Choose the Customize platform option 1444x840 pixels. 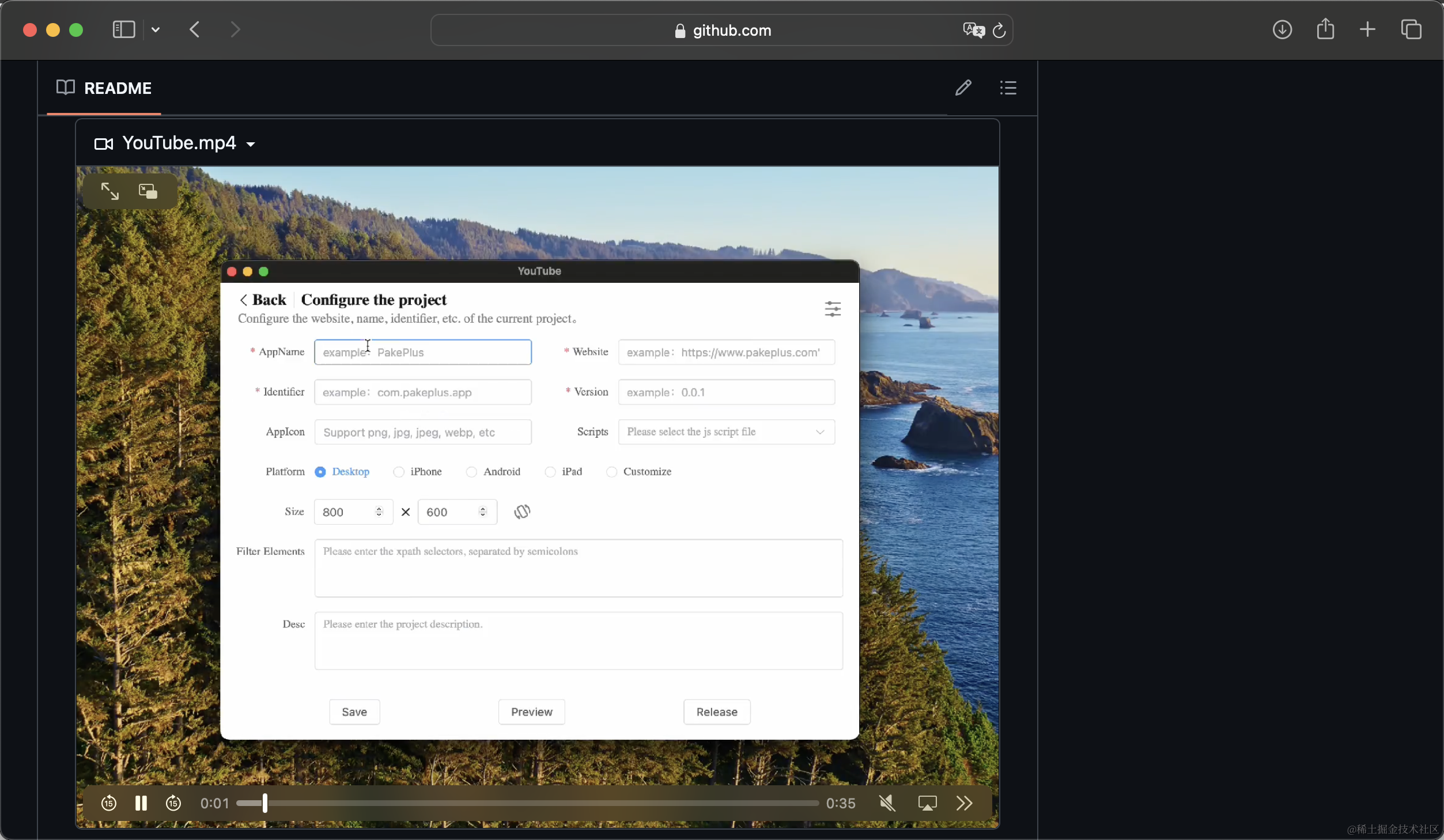(611, 472)
